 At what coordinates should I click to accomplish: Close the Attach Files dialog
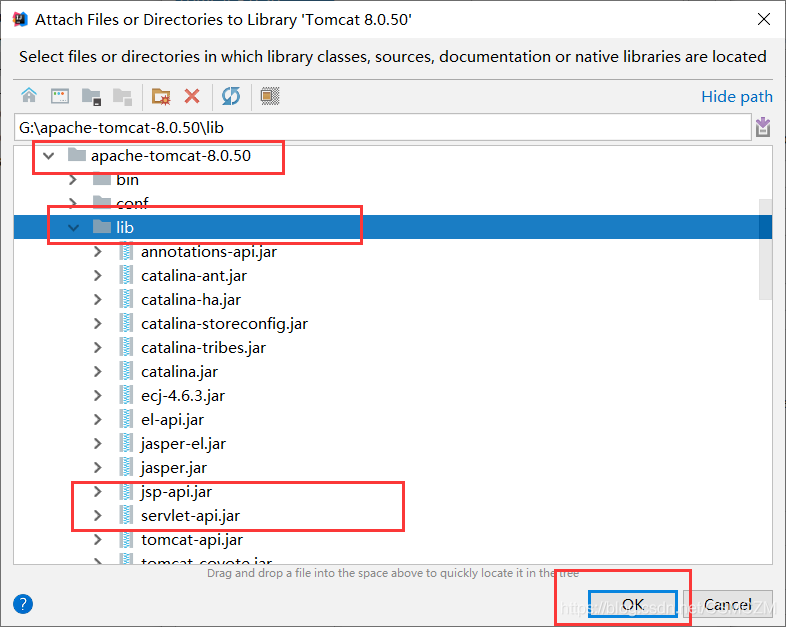click(x=763, y=19)
